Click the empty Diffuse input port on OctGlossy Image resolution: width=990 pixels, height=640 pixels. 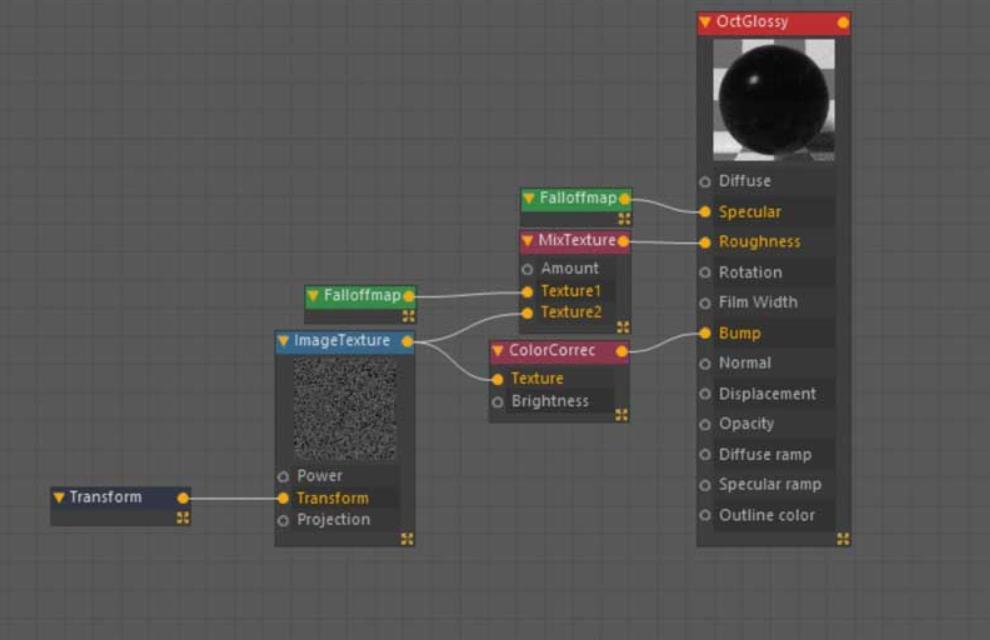pos(705,182)
